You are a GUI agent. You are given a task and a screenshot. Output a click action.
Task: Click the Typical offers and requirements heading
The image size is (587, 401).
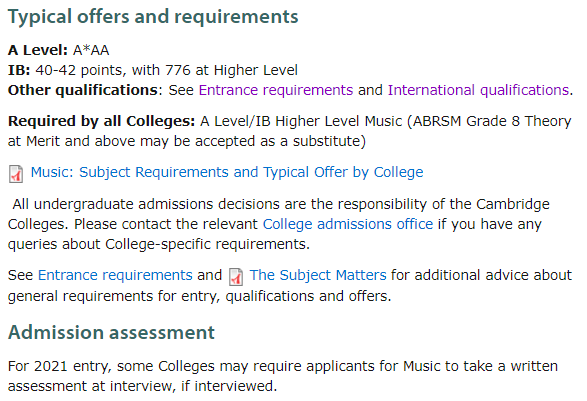153,17
